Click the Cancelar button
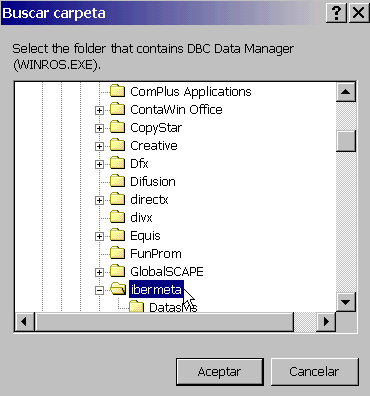The image size is (370, 396). pos(314,372)
